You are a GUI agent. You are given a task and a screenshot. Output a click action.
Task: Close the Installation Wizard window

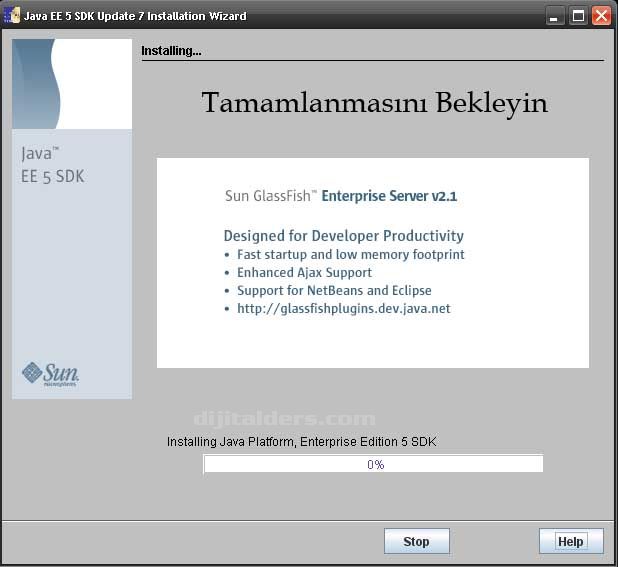(x=601, y=16)
